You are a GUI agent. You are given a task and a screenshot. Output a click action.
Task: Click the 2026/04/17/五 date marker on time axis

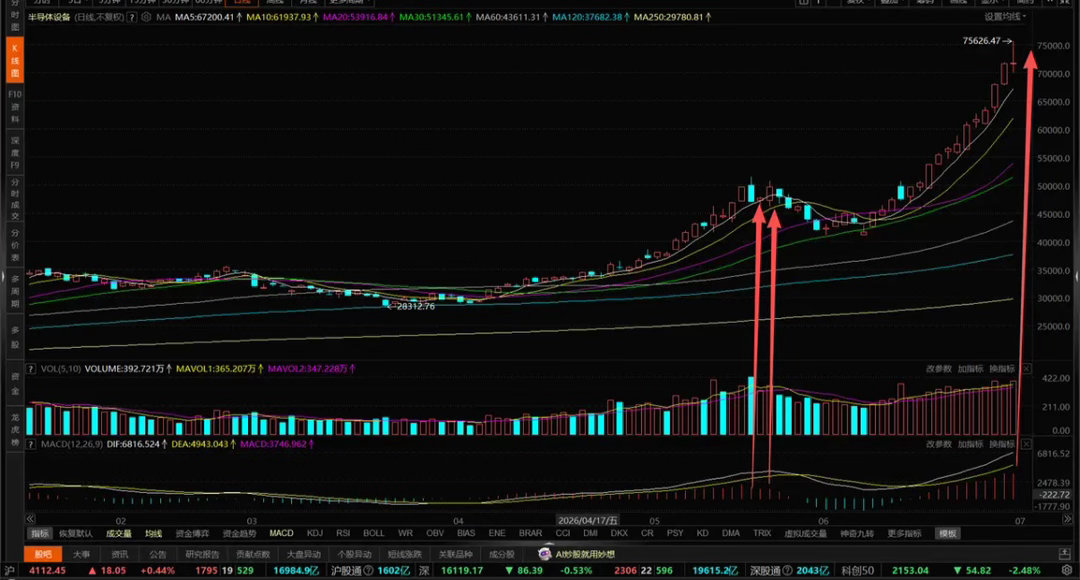[x=588, y=521]
